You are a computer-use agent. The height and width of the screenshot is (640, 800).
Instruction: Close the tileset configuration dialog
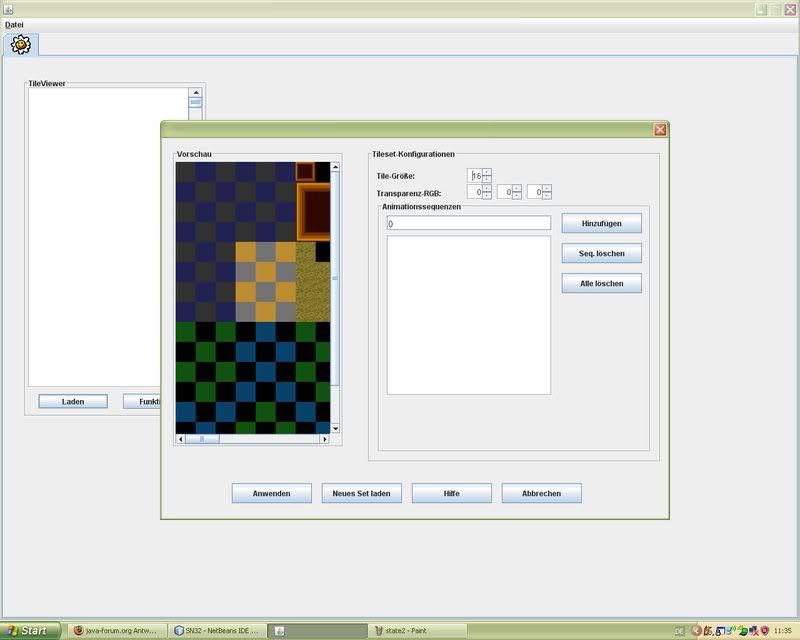click(x=660, y=130)
